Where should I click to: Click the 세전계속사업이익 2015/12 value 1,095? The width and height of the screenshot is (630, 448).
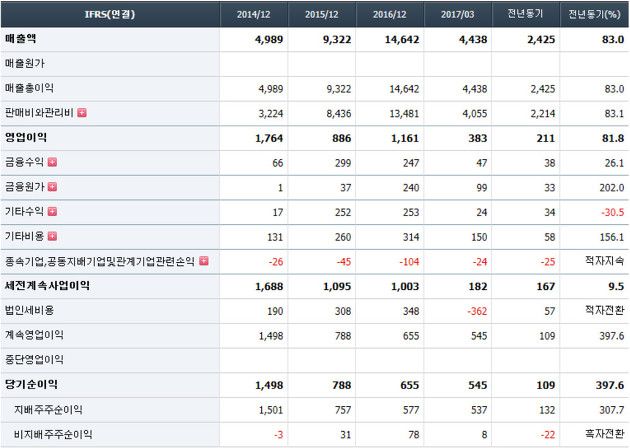[x=337, y=287]
